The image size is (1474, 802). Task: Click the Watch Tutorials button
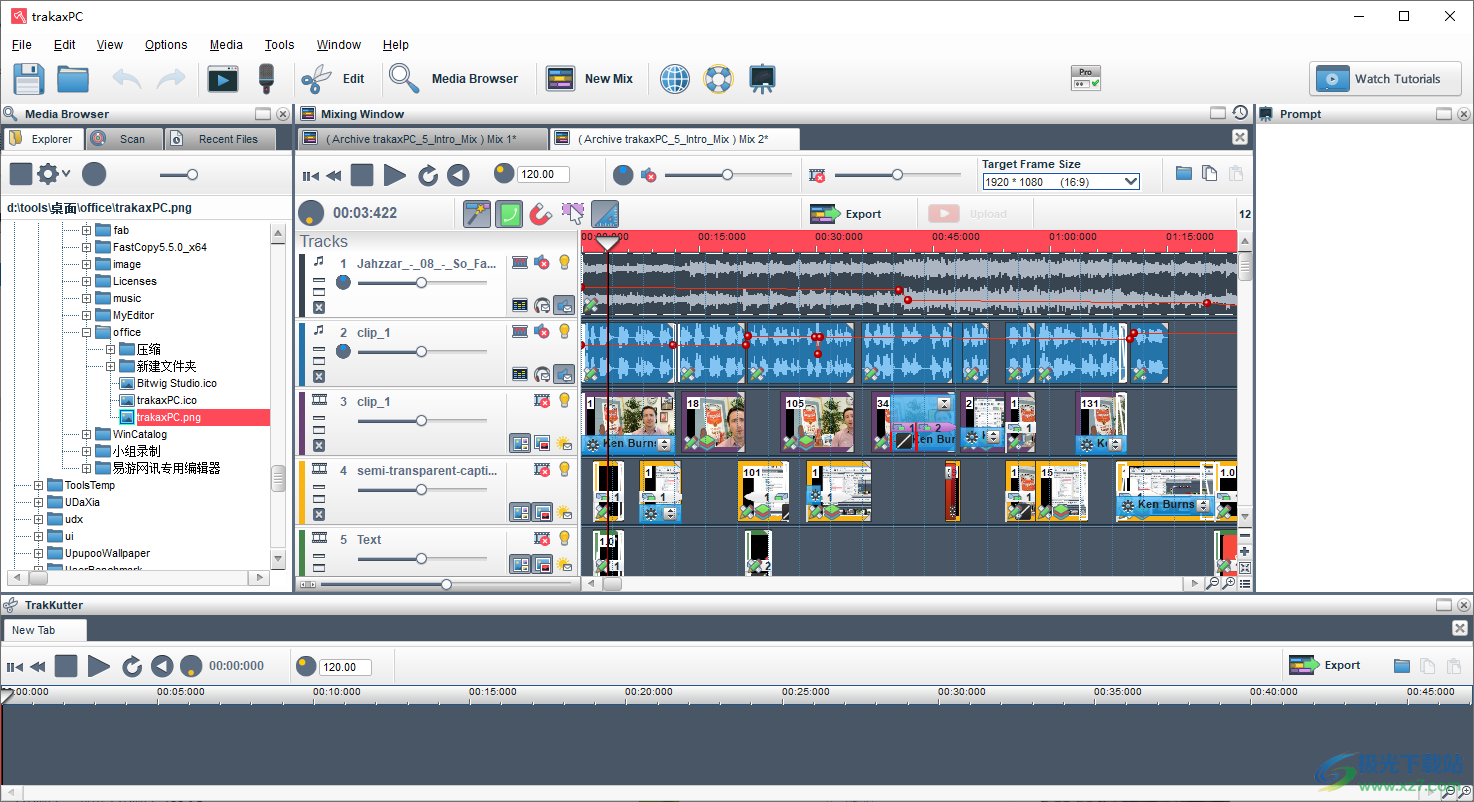[x=1385, y=79]
